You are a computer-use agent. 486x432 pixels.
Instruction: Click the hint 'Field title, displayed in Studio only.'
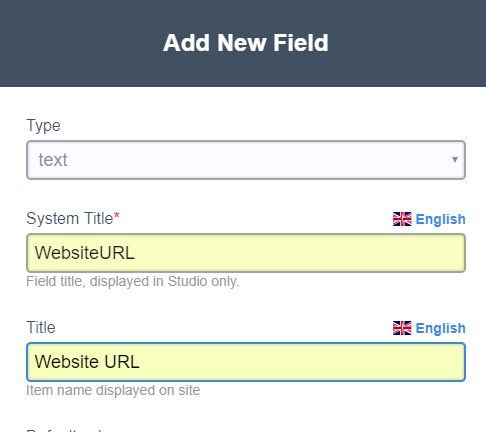click(x=133, y=281)
